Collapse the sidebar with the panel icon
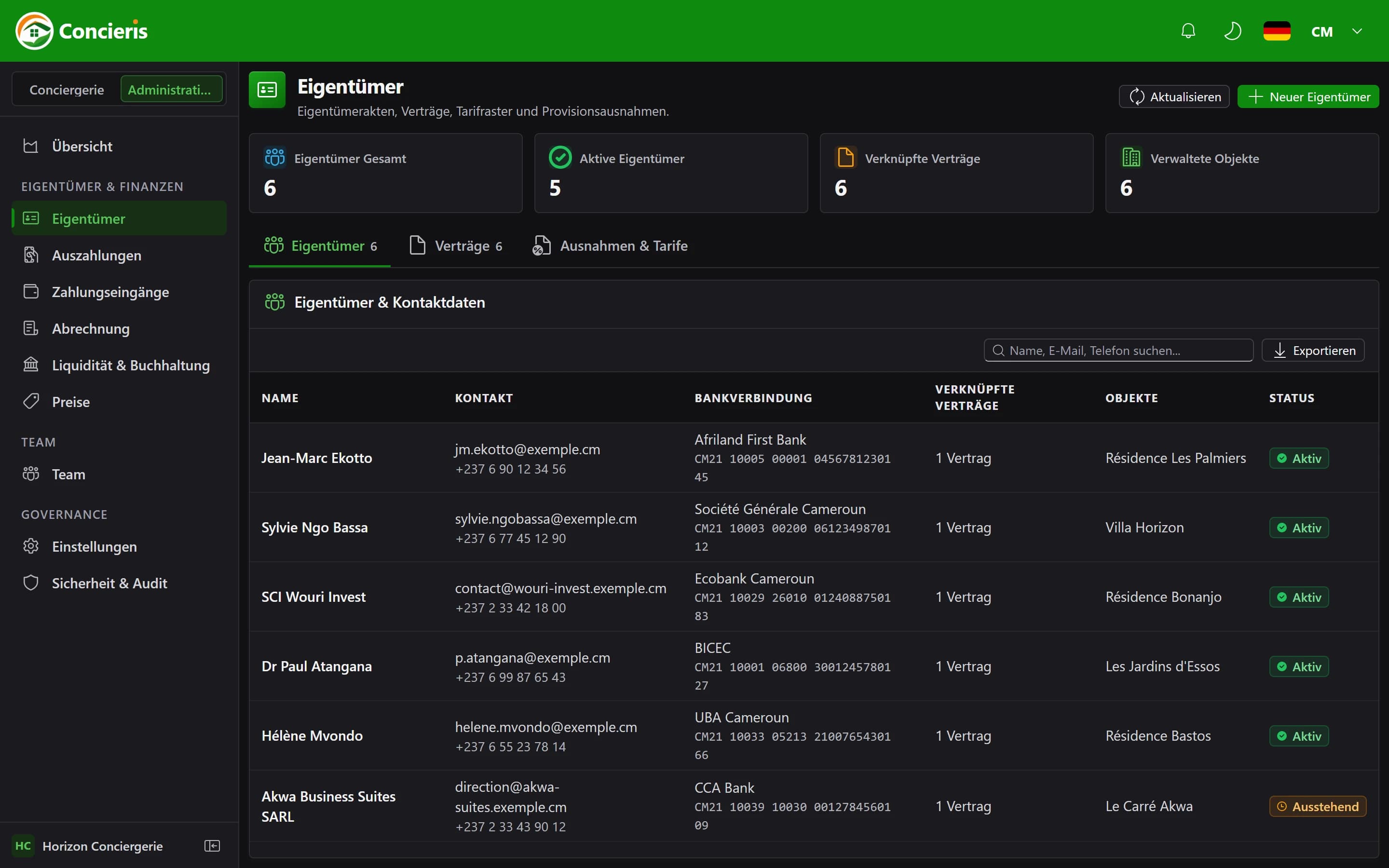The height and width of the screenshot is (868, 1389). [x=212, y=846]
